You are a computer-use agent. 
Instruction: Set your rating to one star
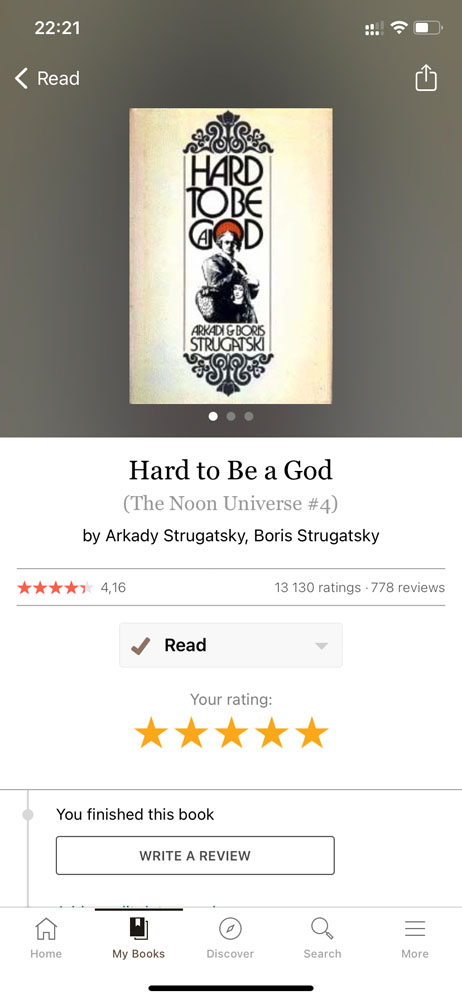point(151,733)
